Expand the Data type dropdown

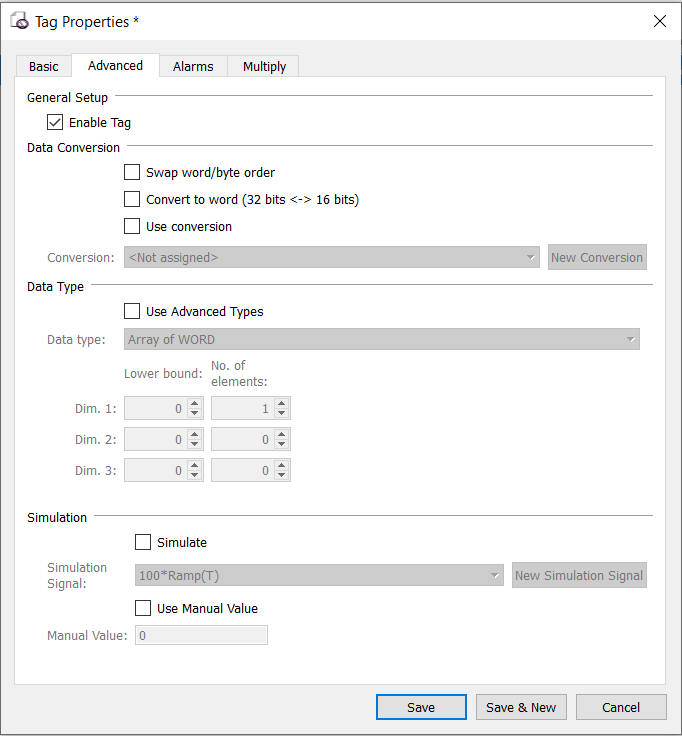(382, 339)
